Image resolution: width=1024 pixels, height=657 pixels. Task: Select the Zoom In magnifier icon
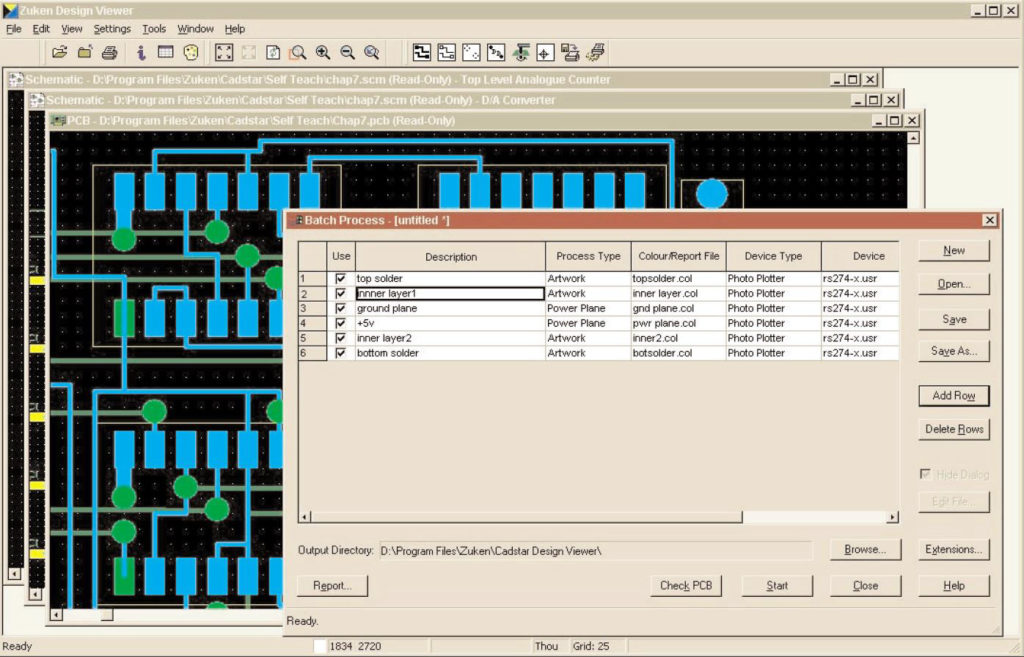324,52
